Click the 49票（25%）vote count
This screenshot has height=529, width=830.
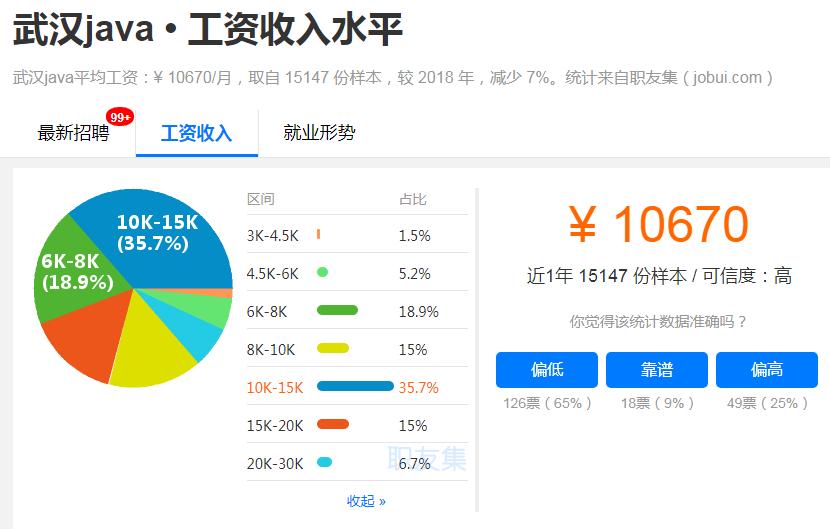pyautogui.click(x=767, y=404)
